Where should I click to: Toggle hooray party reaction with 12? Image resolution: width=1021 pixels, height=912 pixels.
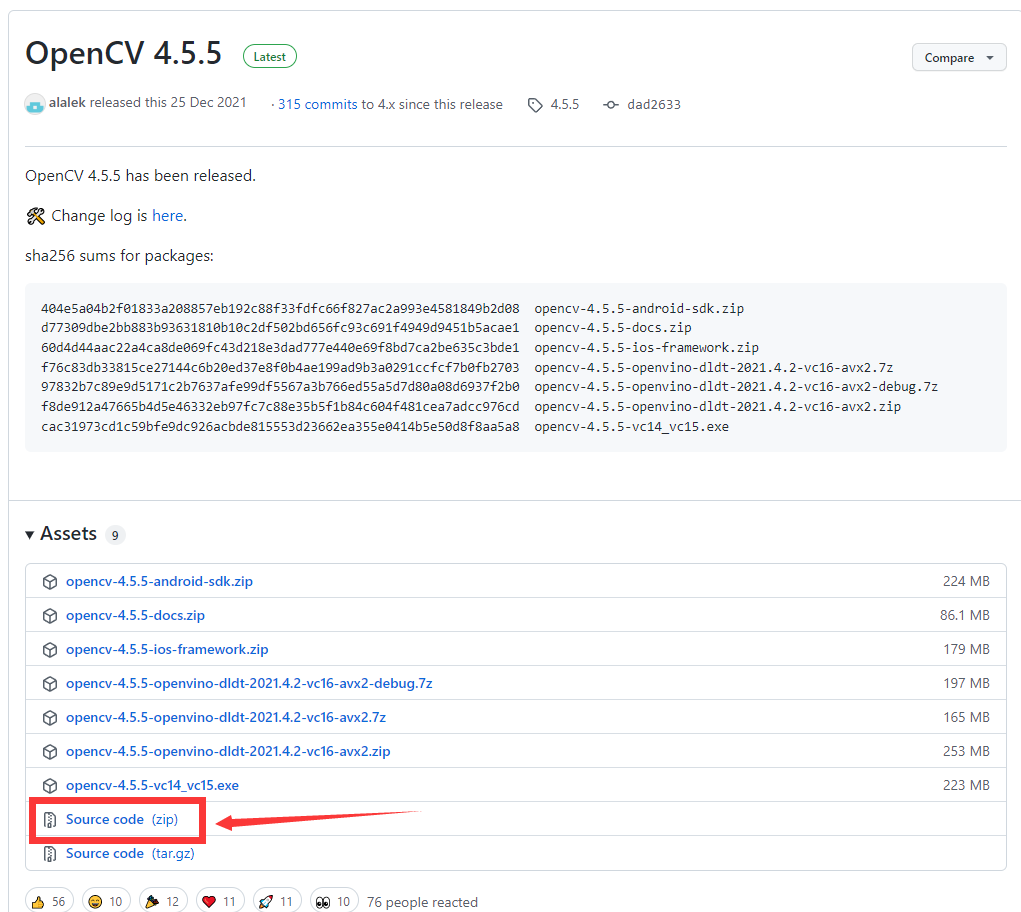pos(163,901)
